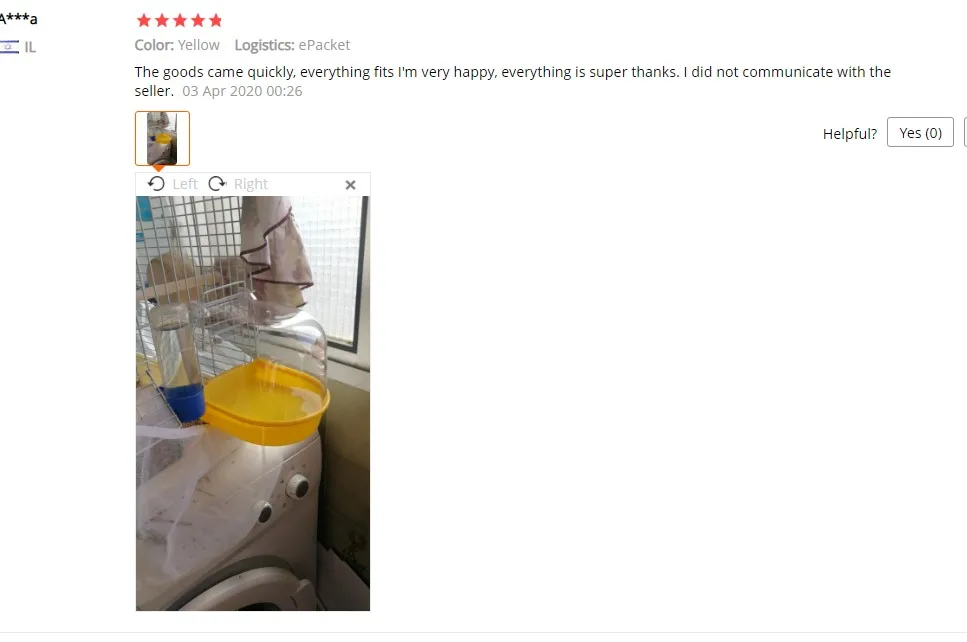The image size is (967, 642).
Task: Click the 'Left' rotate label
Action: coord(185,184)
